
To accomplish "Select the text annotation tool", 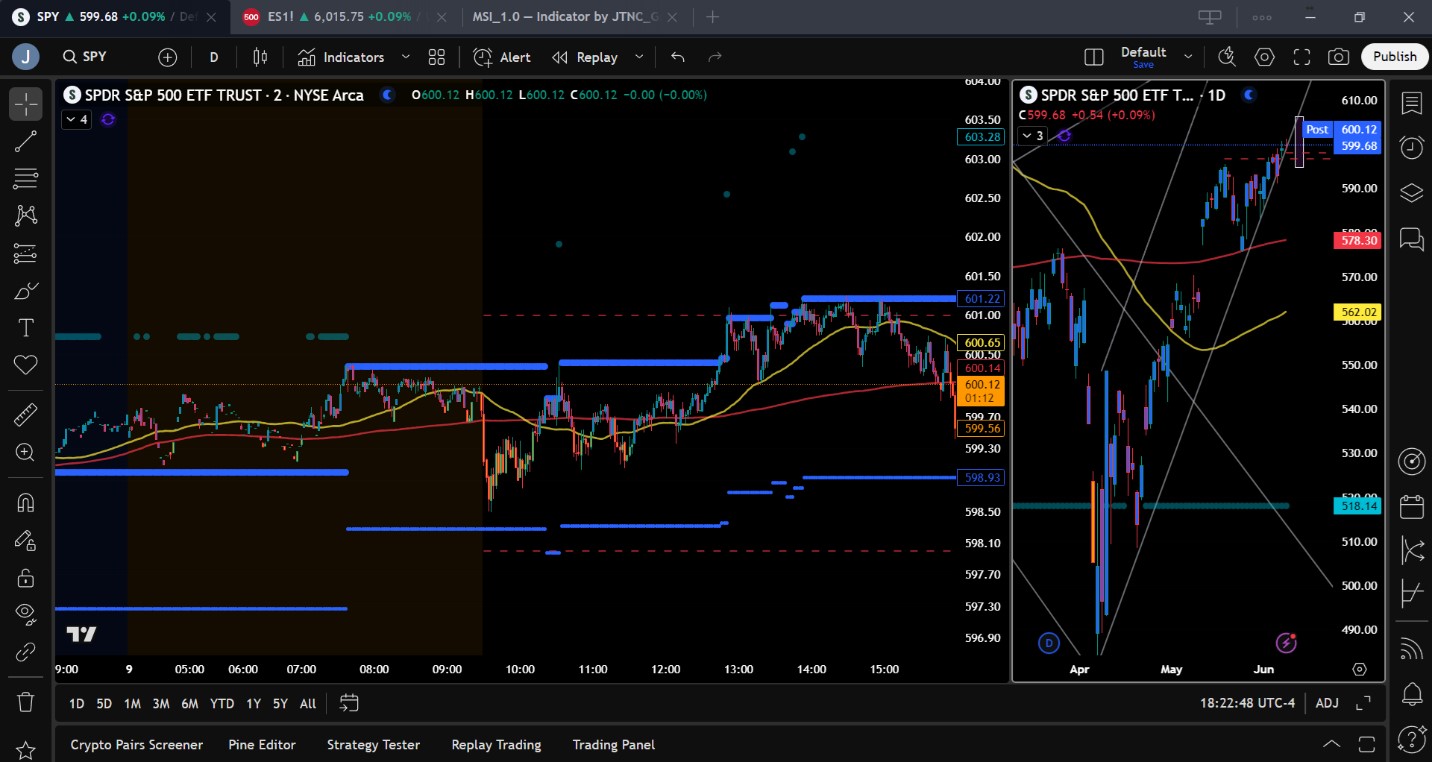I will tap(26, 328).
